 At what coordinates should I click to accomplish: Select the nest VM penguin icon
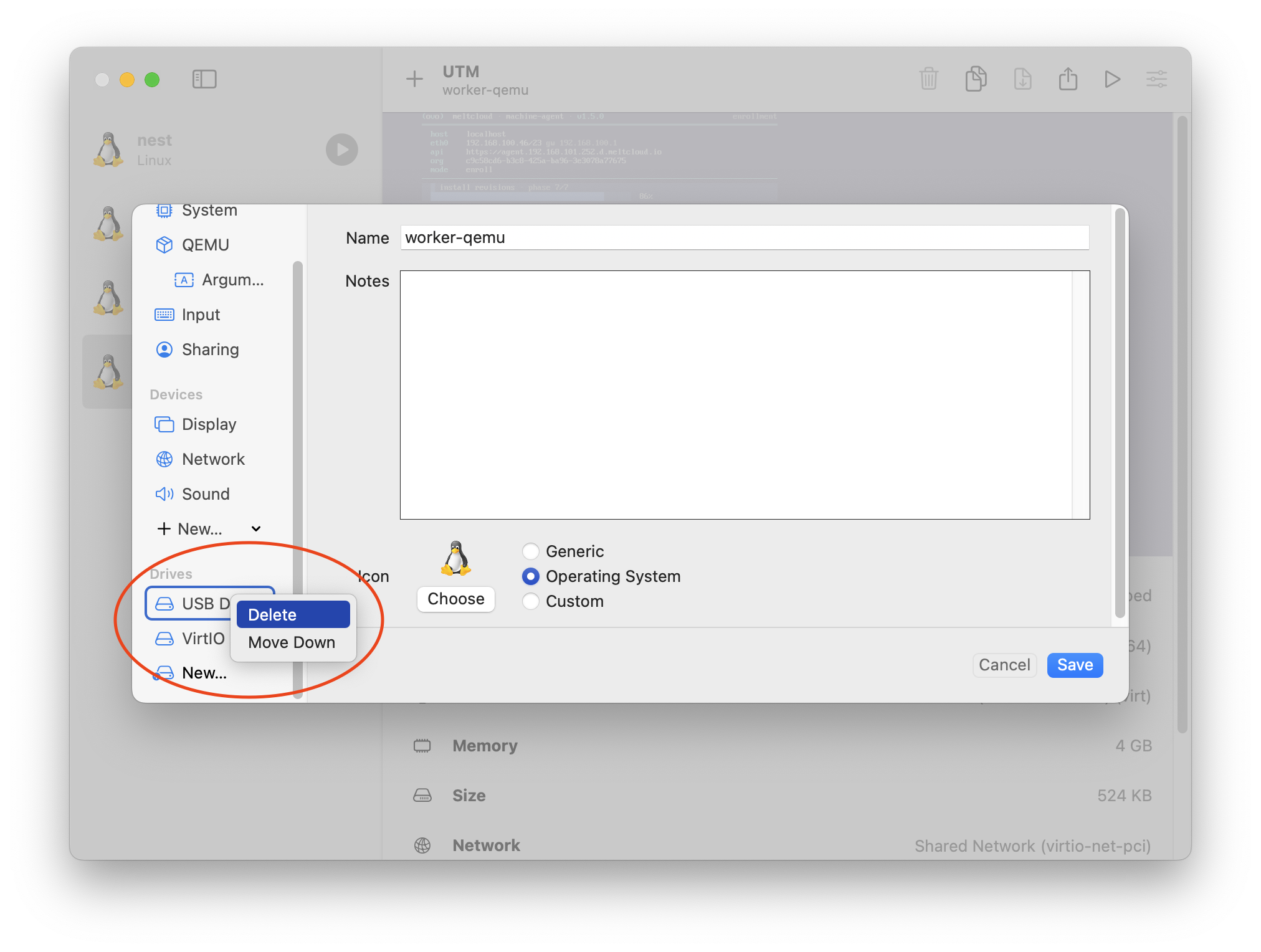pyautogui.click(x=109, y=150)
